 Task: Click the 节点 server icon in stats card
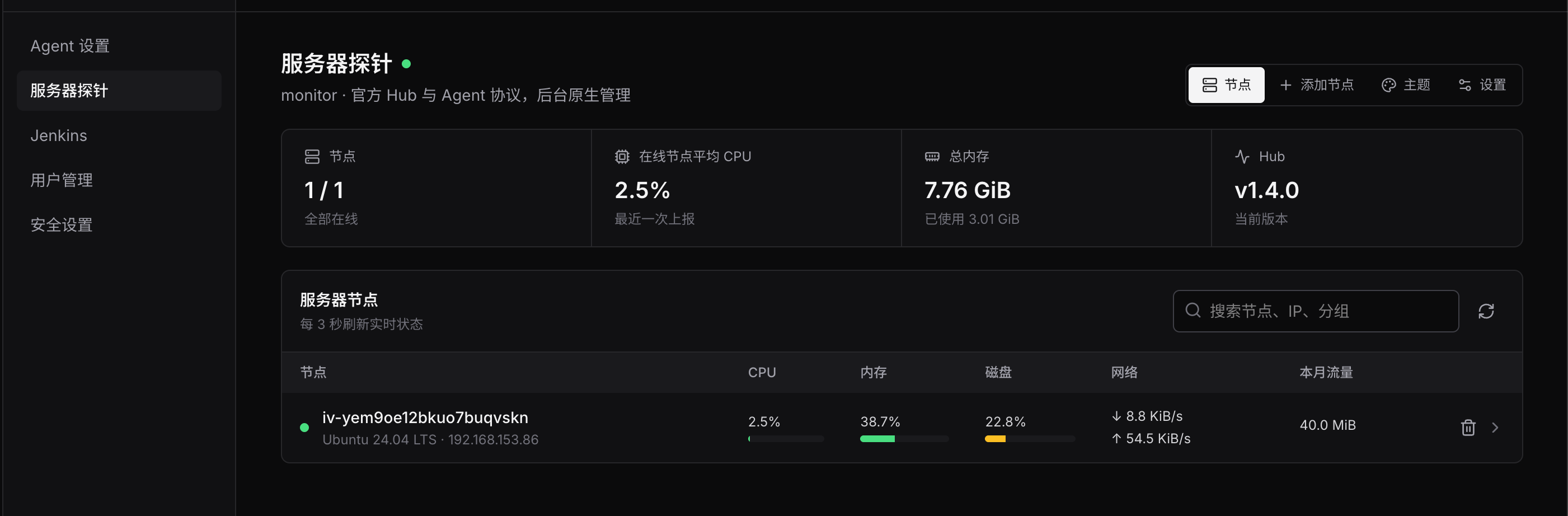pos(312,156)
